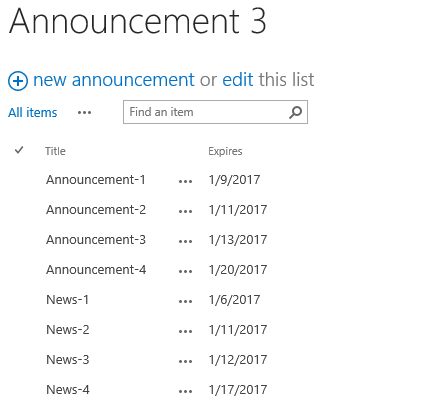
Task: Toggle the select-all checkmark in header
Action: click(x=19, y=150)
